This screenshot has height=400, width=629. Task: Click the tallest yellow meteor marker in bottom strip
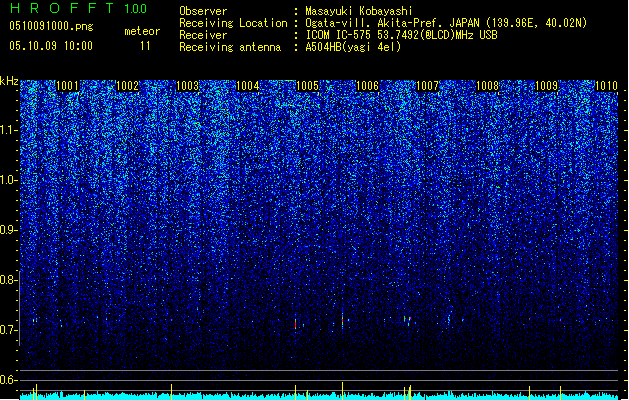coord(342,391)
